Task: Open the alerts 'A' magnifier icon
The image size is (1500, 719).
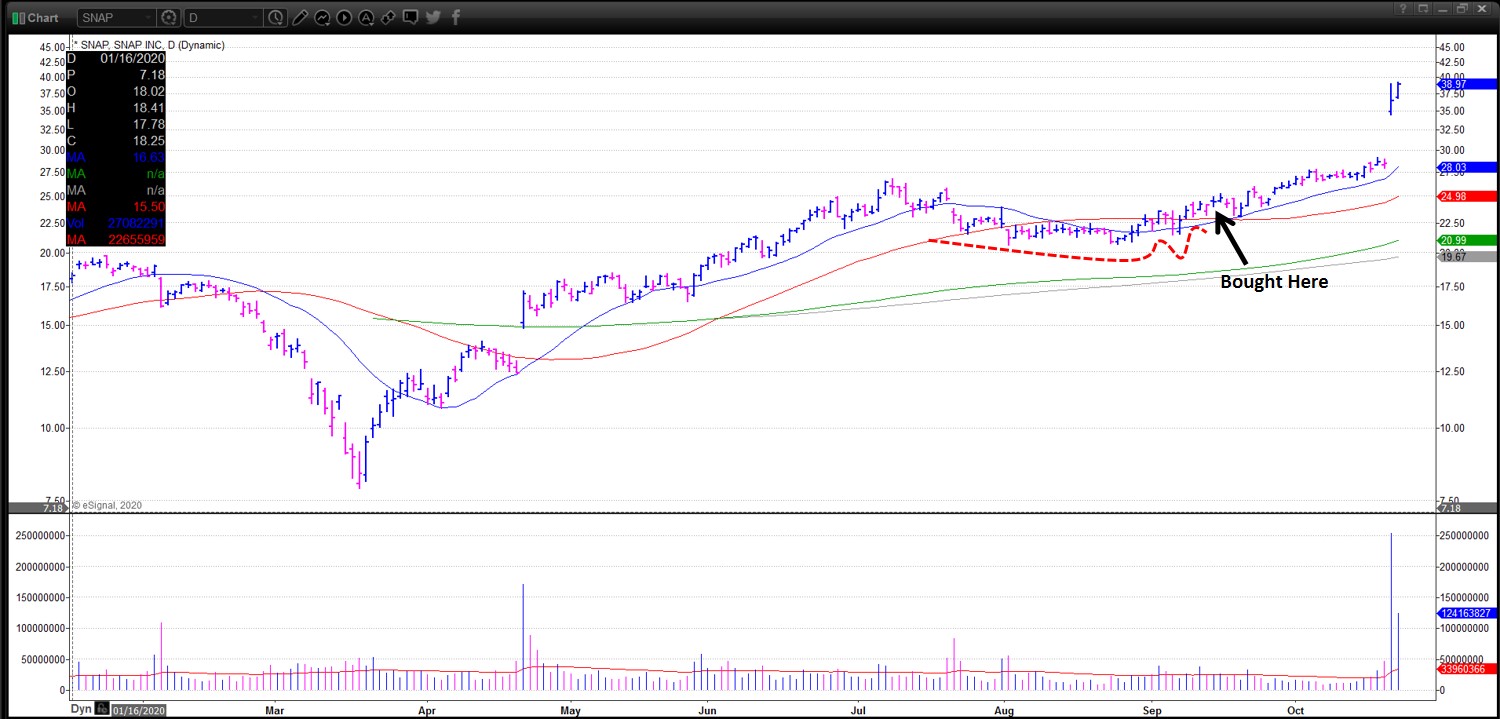Action: [366, 16]
